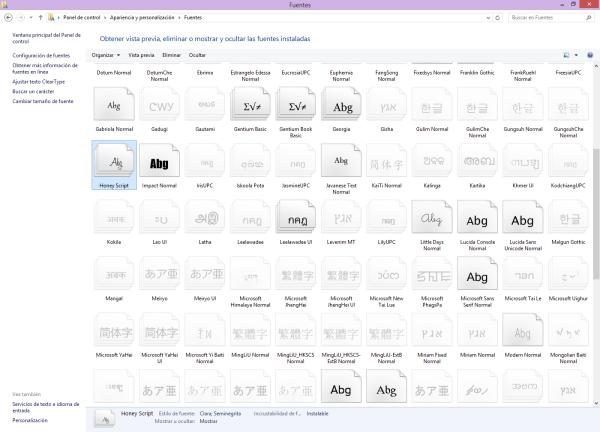Click the Gentium Basic font icon

click(x=250, y=105)
